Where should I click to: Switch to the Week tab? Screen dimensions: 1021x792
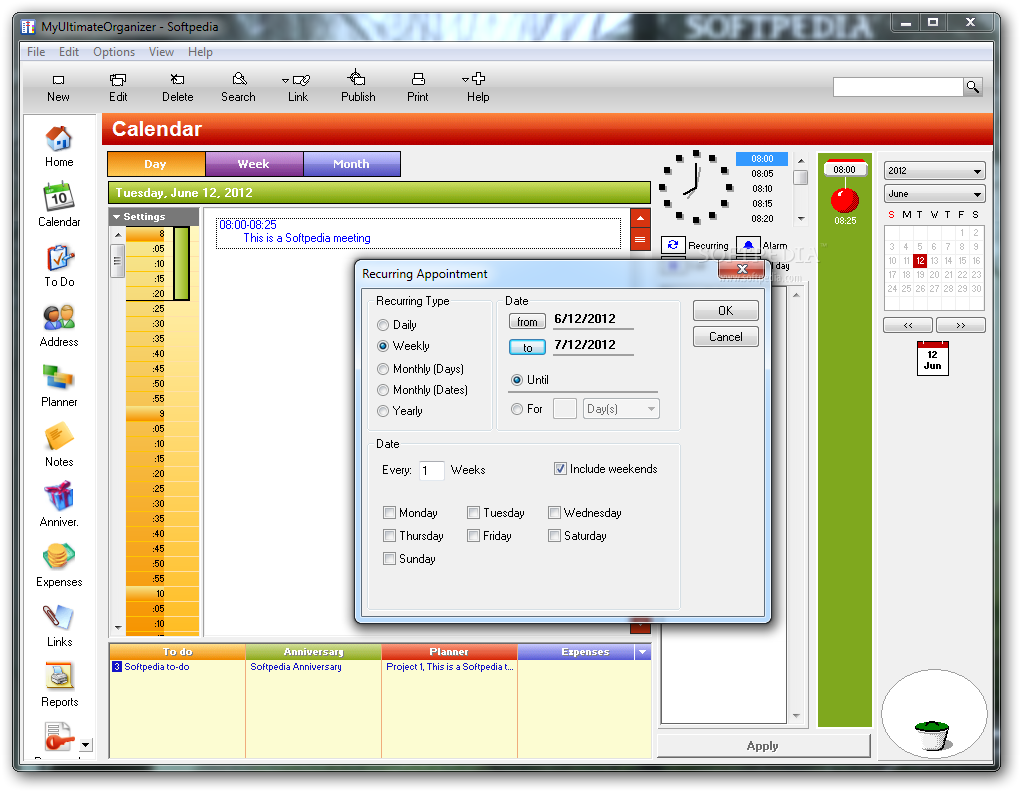(254, 164)
